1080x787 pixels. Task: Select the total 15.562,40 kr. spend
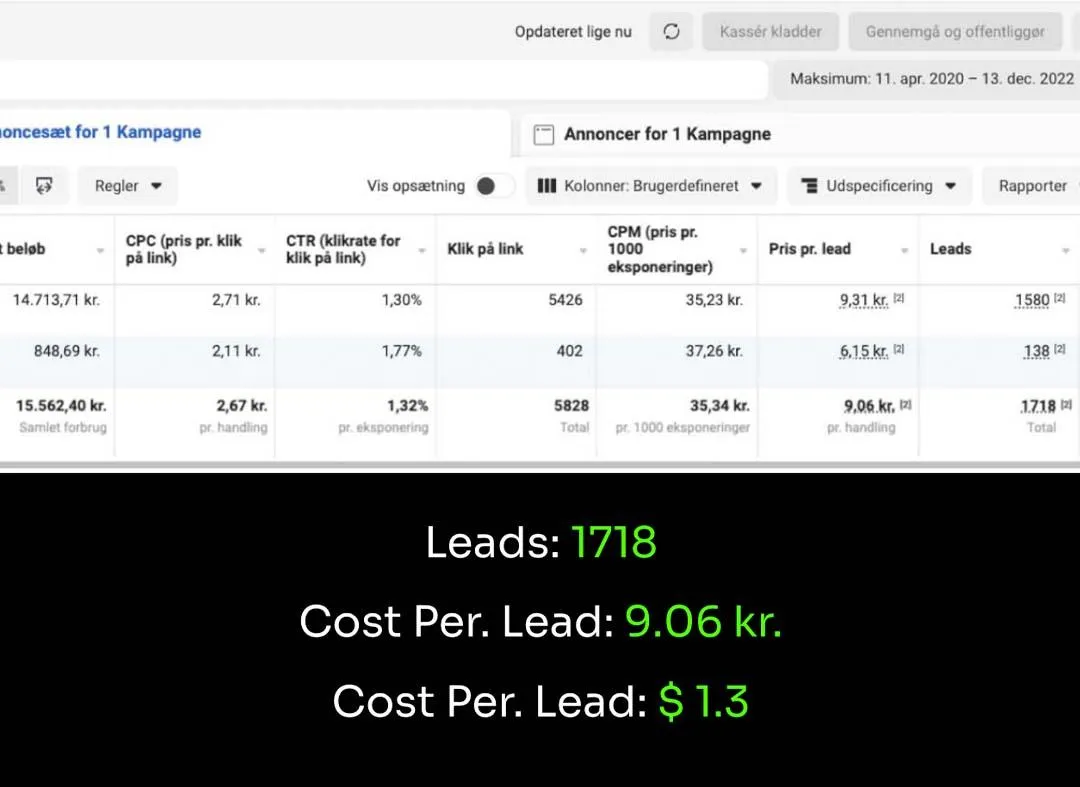pyautogui.click(x=61, y=406)
